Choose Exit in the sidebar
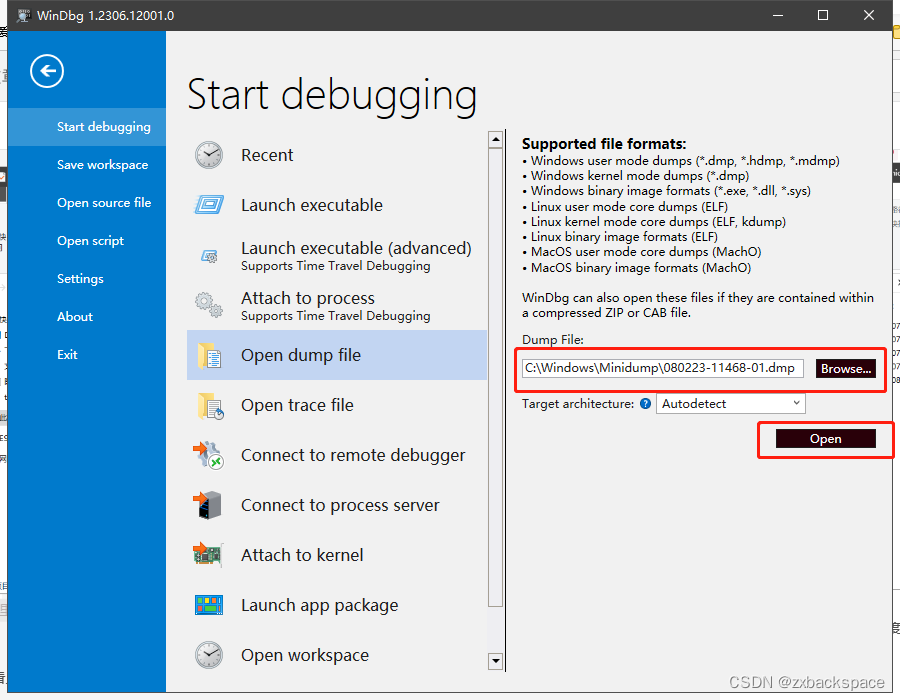 point(87,355)
